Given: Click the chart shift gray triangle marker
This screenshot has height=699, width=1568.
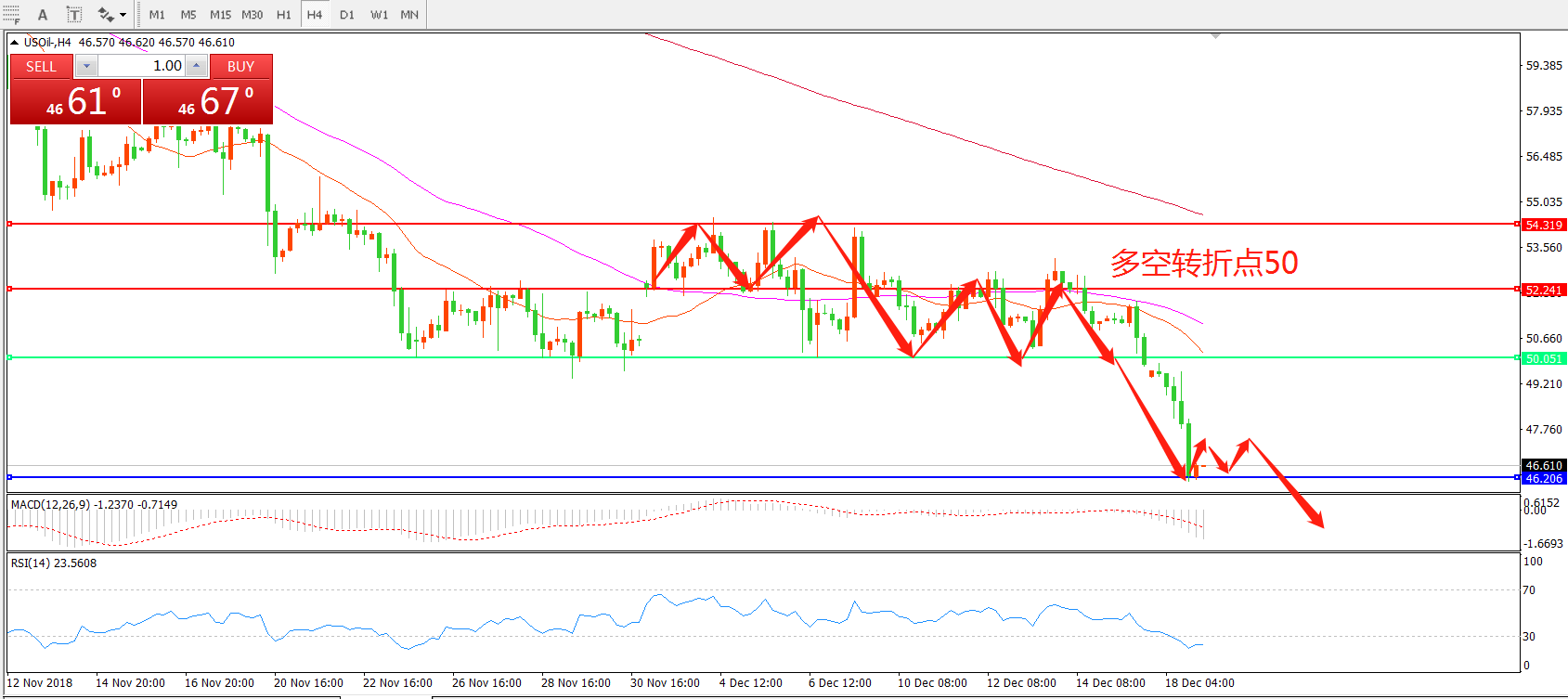Looking at the screenshot, I should click(x=1215, y=36).
